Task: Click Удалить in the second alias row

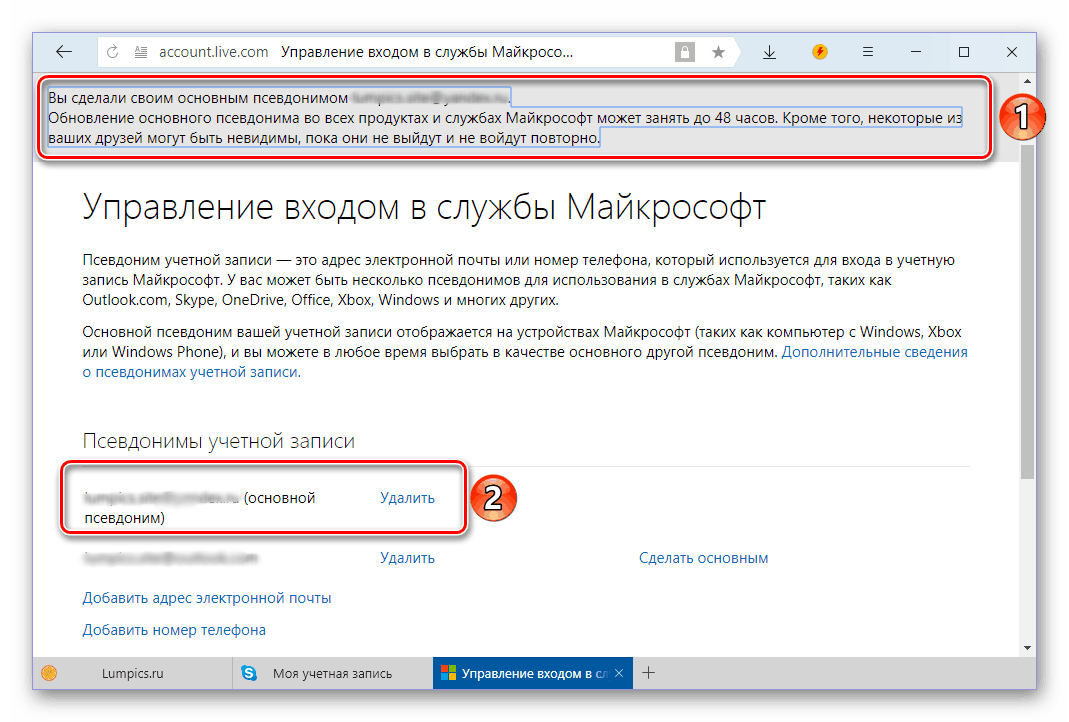Action: [x=407, y=558]
